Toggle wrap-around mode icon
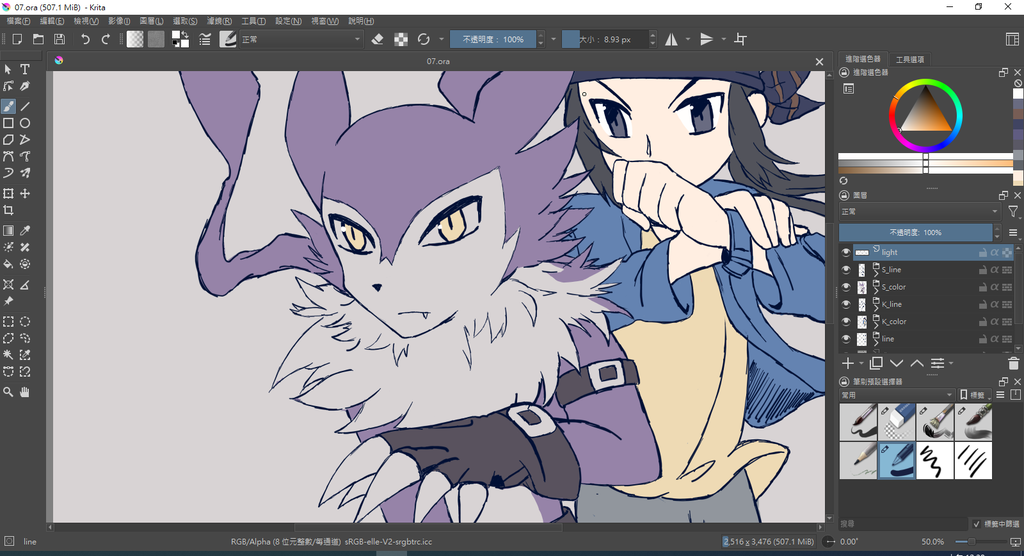 coord(741,39)
